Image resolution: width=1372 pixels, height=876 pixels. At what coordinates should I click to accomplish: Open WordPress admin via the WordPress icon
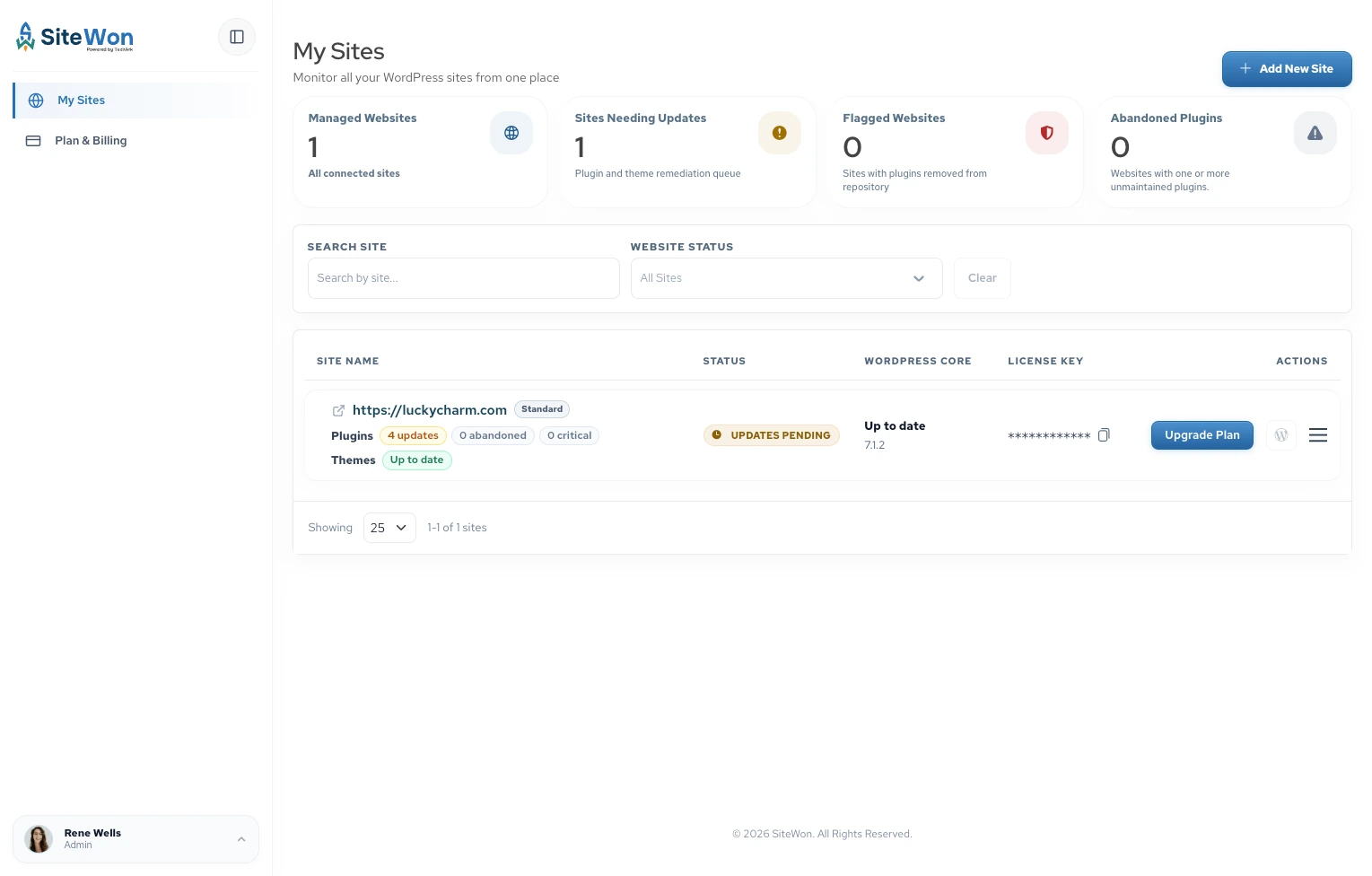coord(1281,435)
